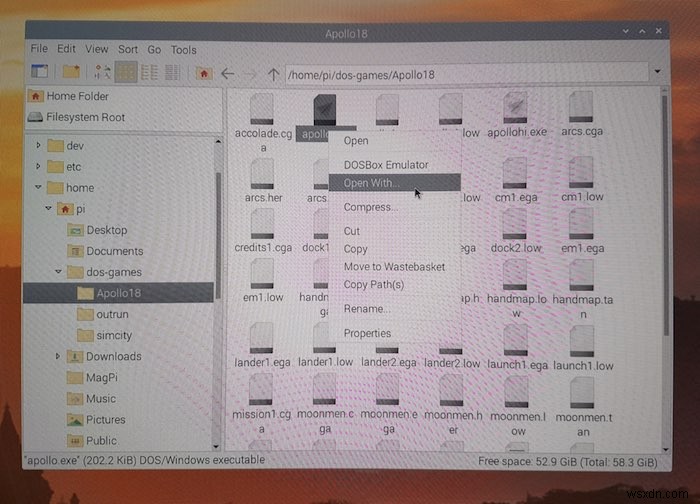Viewport: 700px width, 504px height.
Task: Click the file pane vertical scrollbar
Action: point(665,215)
